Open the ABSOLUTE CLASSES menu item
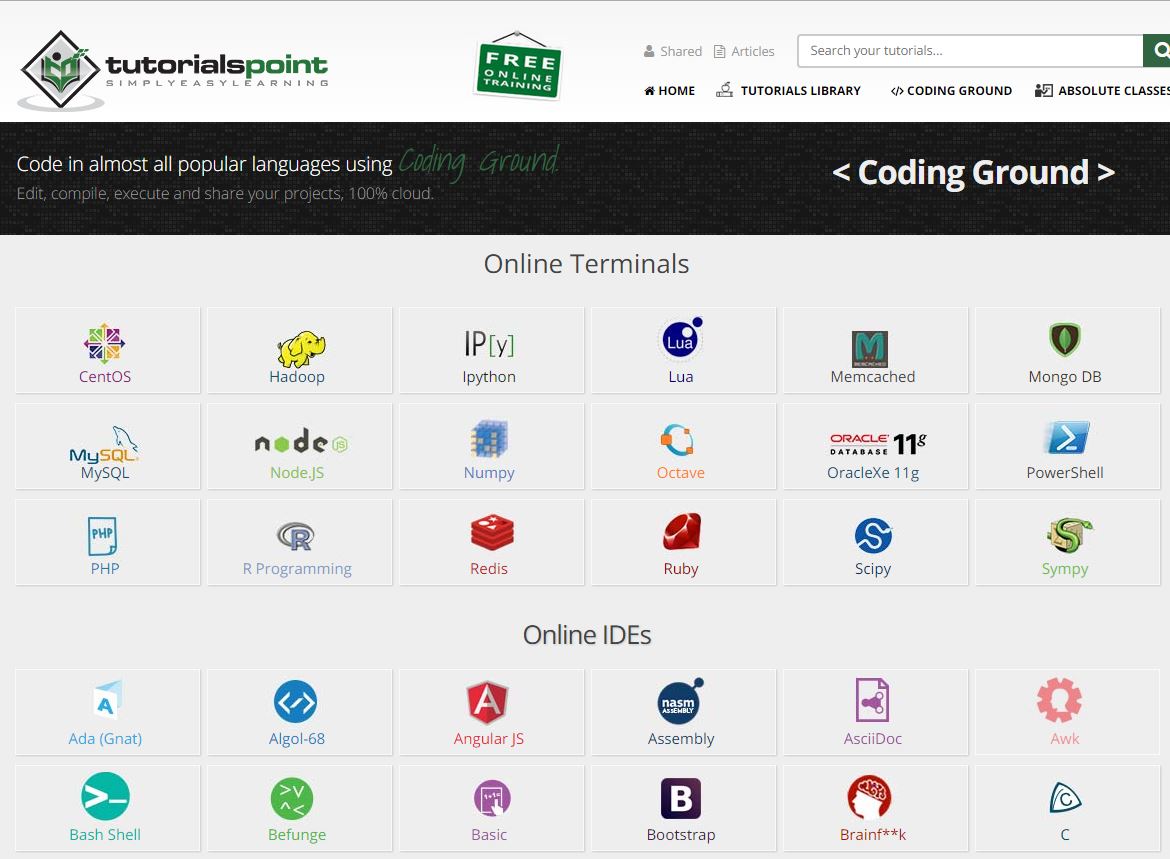Screen dimensions: 1170x859 pos(1102,90)
